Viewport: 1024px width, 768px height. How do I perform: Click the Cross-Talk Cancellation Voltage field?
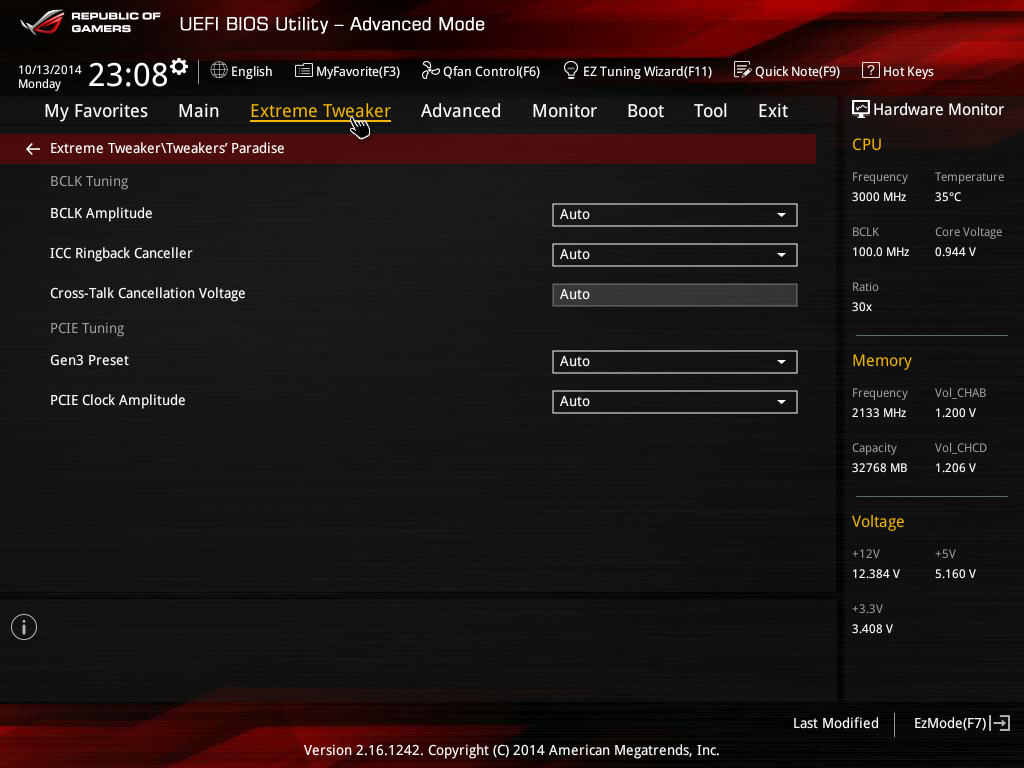coord(675,295)
